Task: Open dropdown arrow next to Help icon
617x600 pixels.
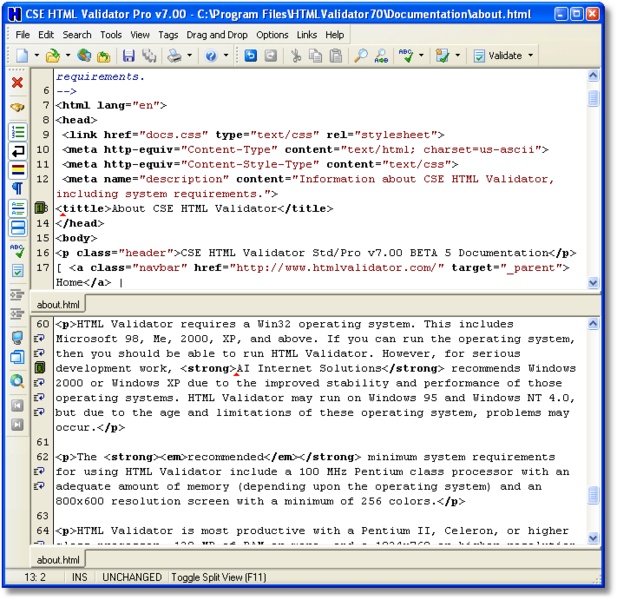Action: pos(226,55)
